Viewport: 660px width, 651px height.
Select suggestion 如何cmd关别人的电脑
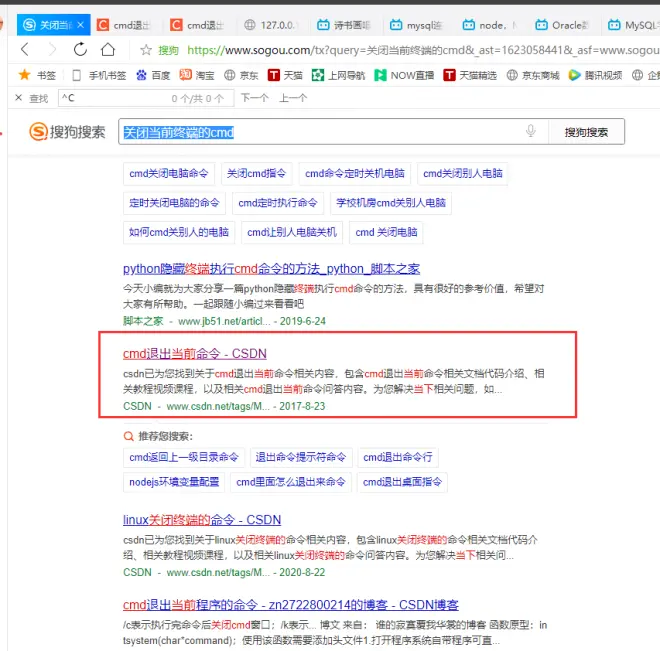(x=179, y=232)
